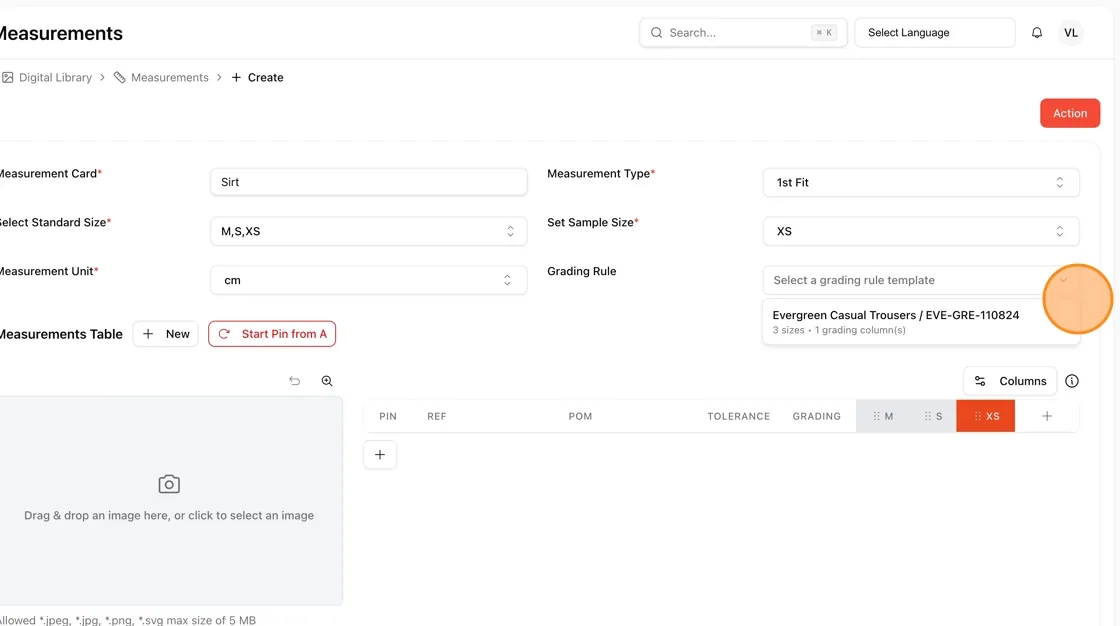Screen dimensions: 1120x626
Task: Click the notification bell icon
Action: (x=1036, y=33)
